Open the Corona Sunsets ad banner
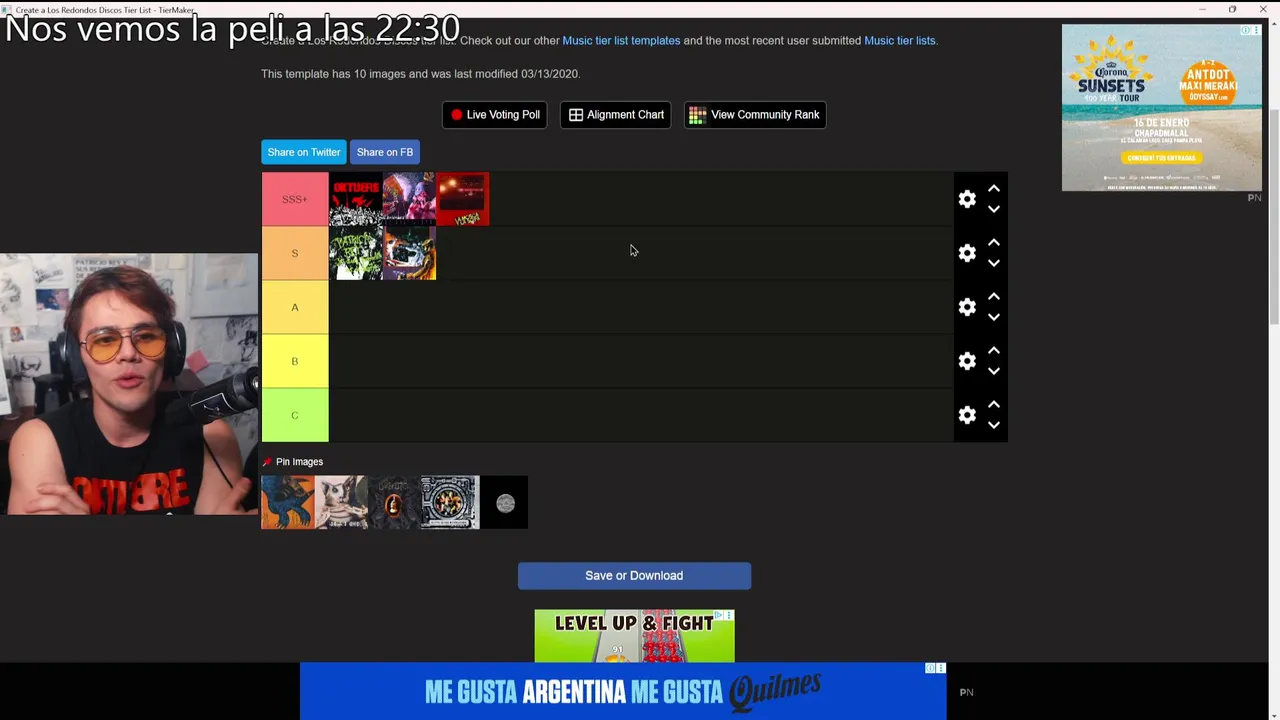Viewport: 1280px width, 720px height. pyautogui.click(x=1162, y=108)
